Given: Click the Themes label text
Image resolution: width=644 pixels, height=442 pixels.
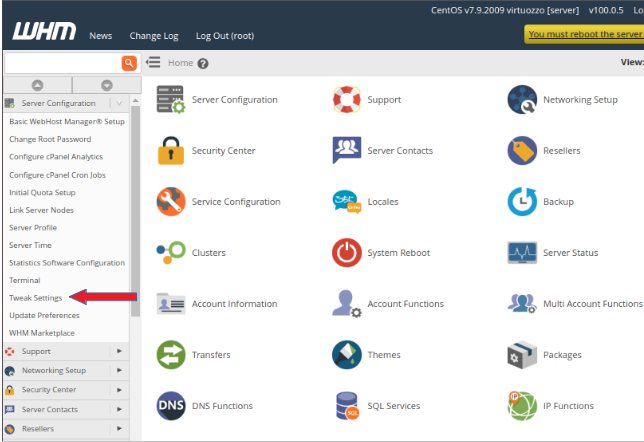Looking at the screenshot, I should (x=384, y=355).
